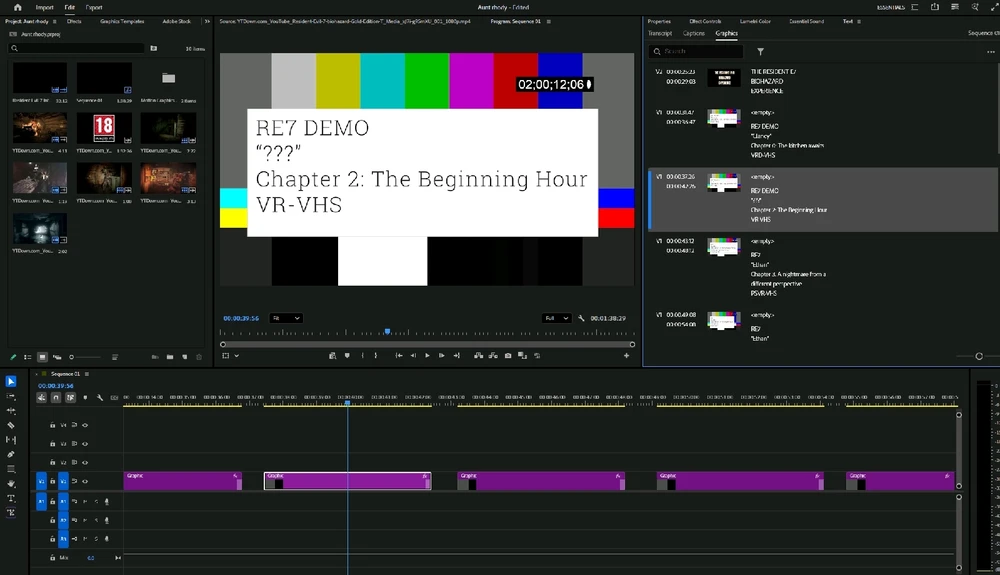Open the program monitor wrench settings

581,318
